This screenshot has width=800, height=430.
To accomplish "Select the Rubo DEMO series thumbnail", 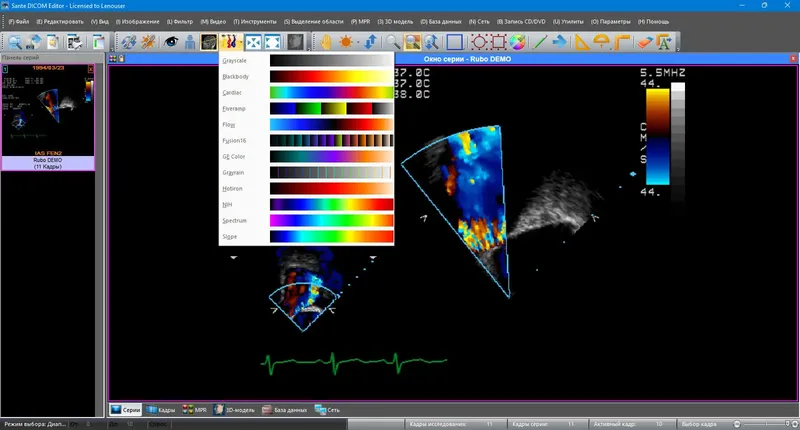I will pyautogui.click(x=48, y=117).
